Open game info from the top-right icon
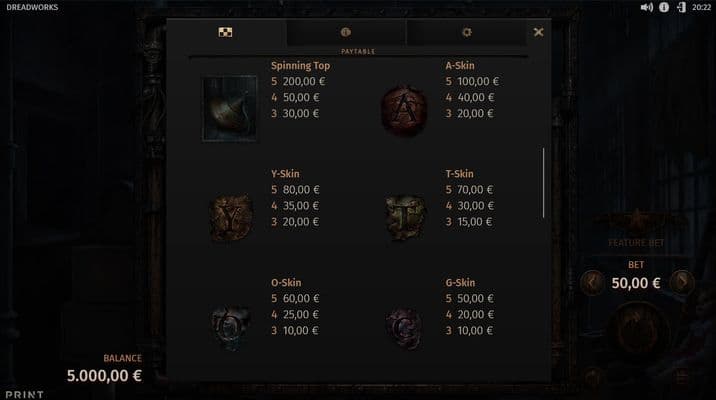This screenshot has height=400, width=716. 664,7
